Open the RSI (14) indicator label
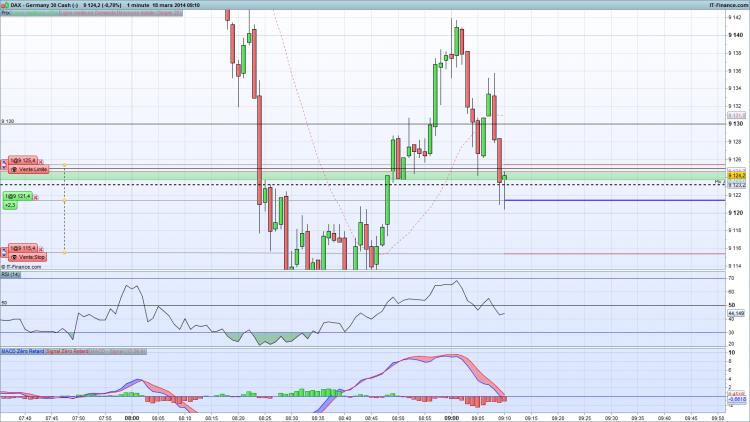Viewport: 750px width, 422px height. [x=11, y=275]
